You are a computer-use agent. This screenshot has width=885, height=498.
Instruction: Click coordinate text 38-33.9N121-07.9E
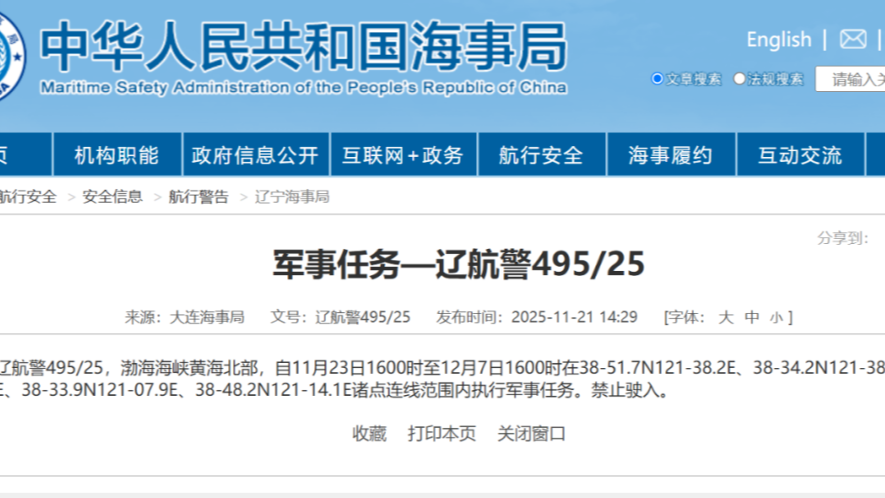[99, 390]
